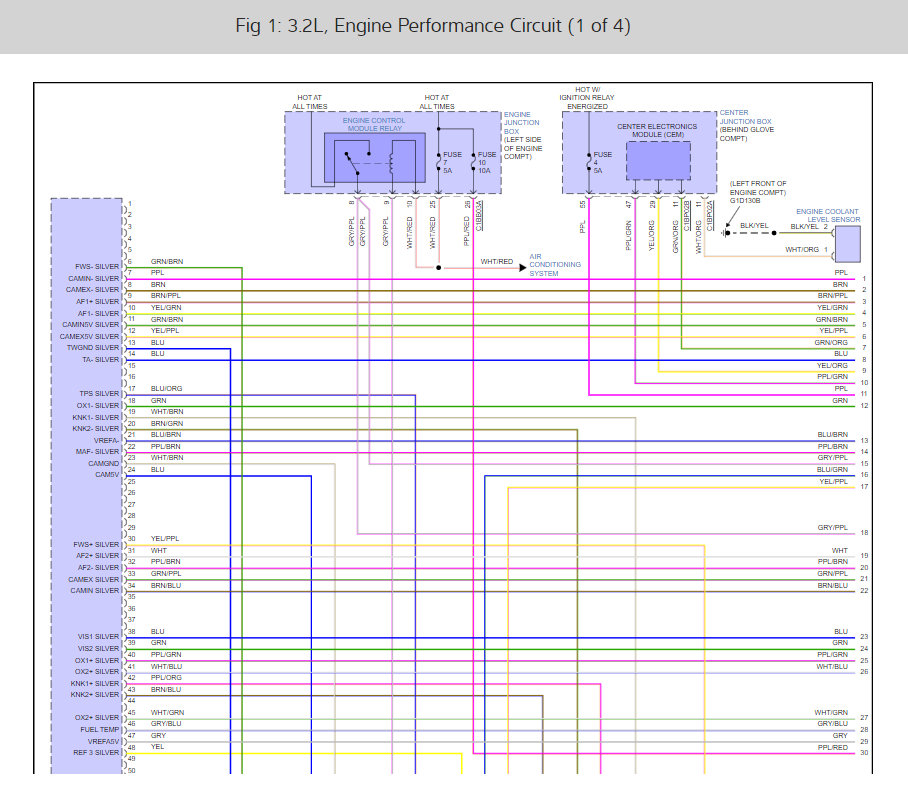Image resolution: width=908 pixels, height=799 pixels.
Task: Click the 'KNK2+ SILVER' pin label
Action: pos(94,695)
